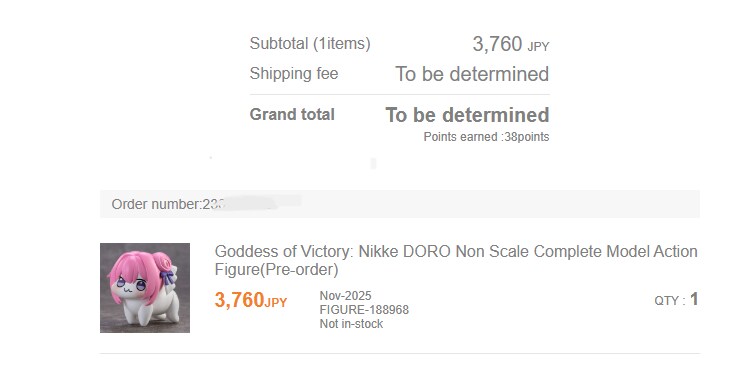Click the Not in-stock status text

click(351, 324)
